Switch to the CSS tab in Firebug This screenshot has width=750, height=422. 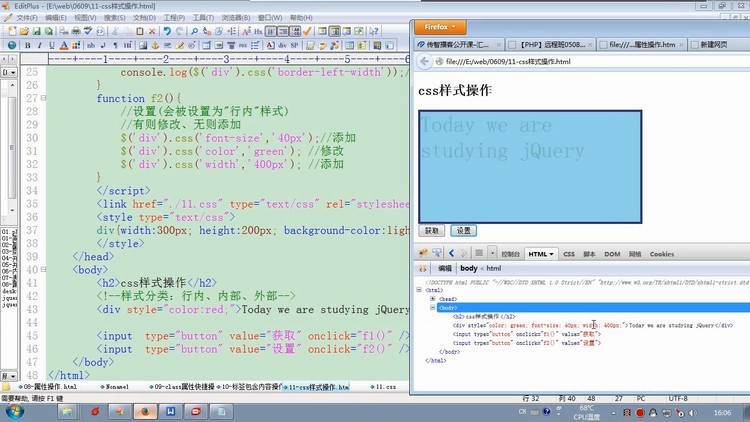tap(568, 254)
